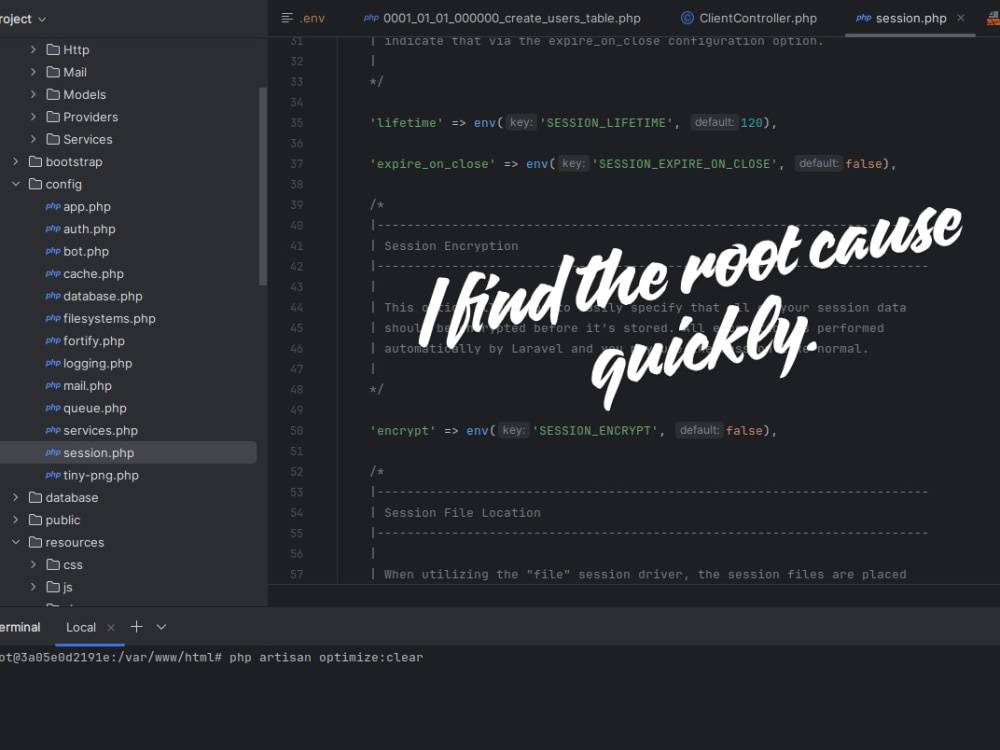This screenshot has height=750, width=1000.
Task: Click php icon beside cache.php
Action: pyautogui.click(x=53, y=274)
